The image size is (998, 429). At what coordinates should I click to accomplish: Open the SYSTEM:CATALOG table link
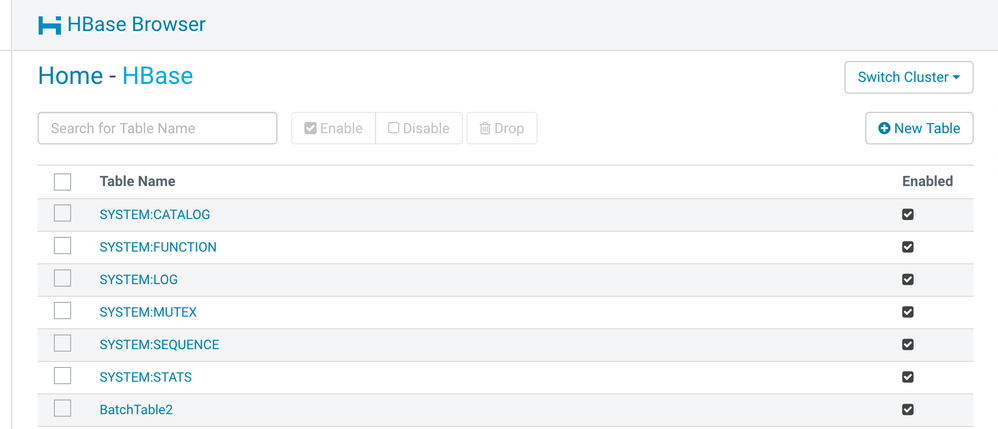[x=155, y=215]
